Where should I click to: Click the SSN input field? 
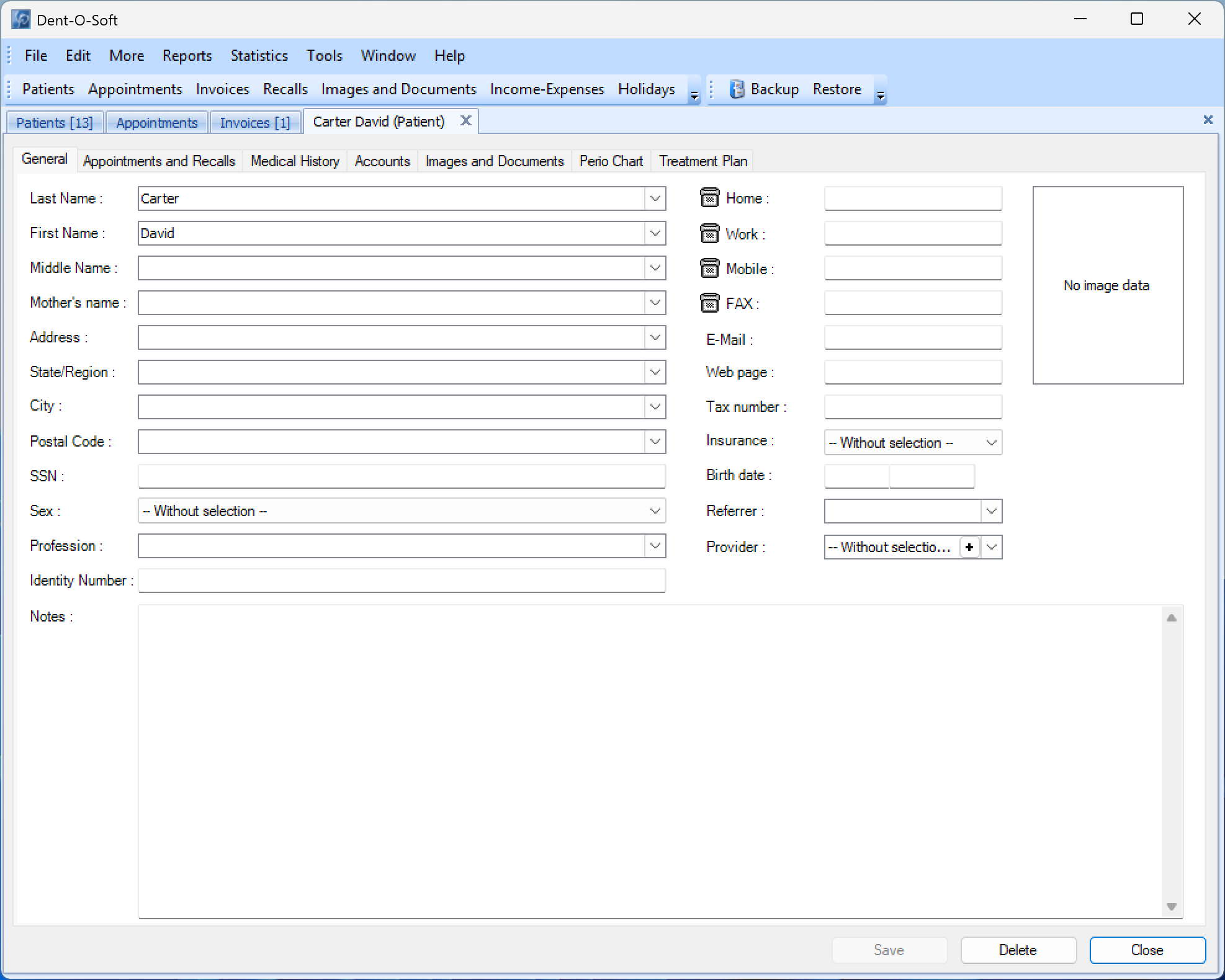pos(402,476)
